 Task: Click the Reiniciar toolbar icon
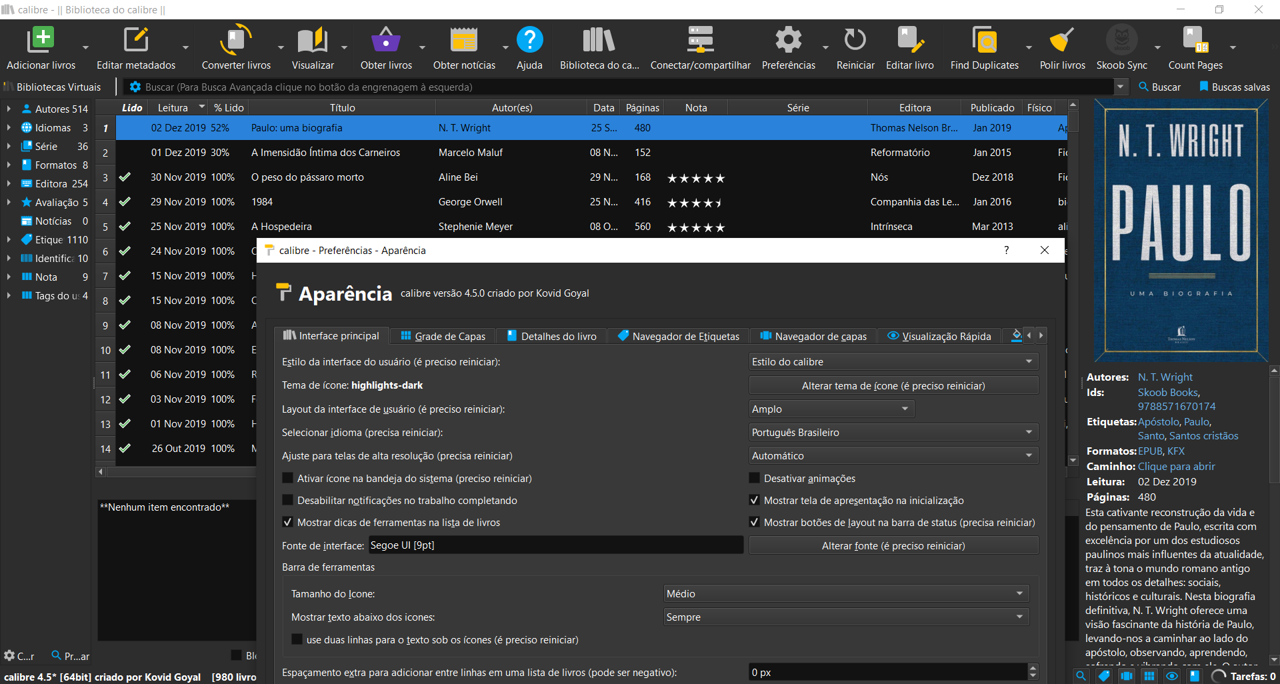coord(855,40)
